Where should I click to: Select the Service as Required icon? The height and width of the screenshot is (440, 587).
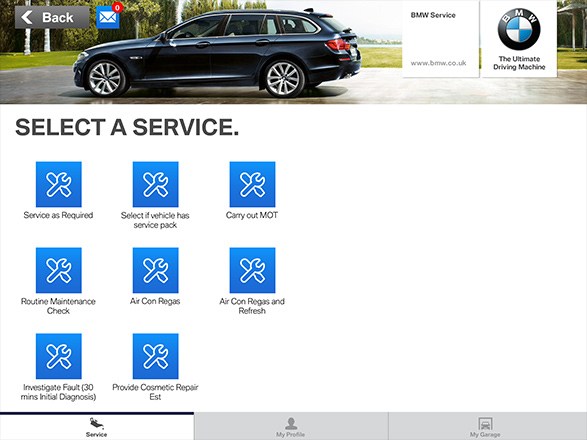pyautogui.click(x=59, y=184)
